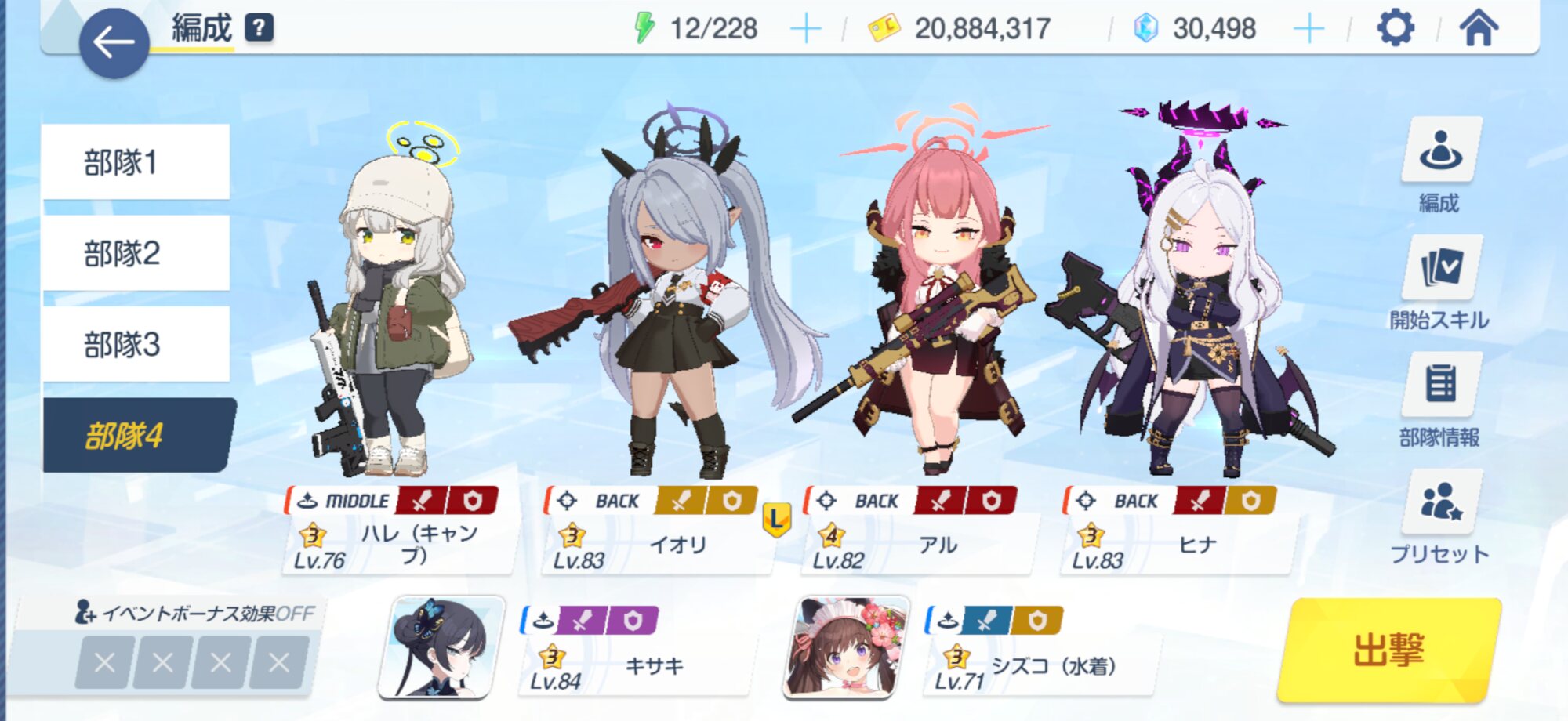Toggle イベントボーナス効果 OFF switch
The image size is (1568, 721).
[194, 613]
